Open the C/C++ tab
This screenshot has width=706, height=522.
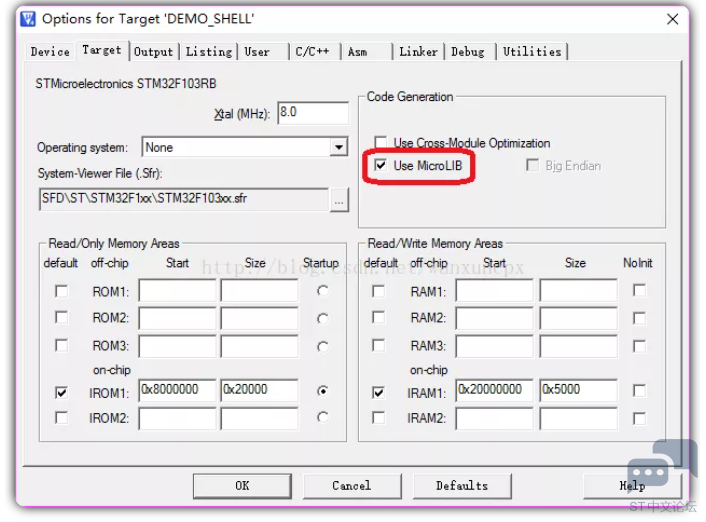[311, 52]
